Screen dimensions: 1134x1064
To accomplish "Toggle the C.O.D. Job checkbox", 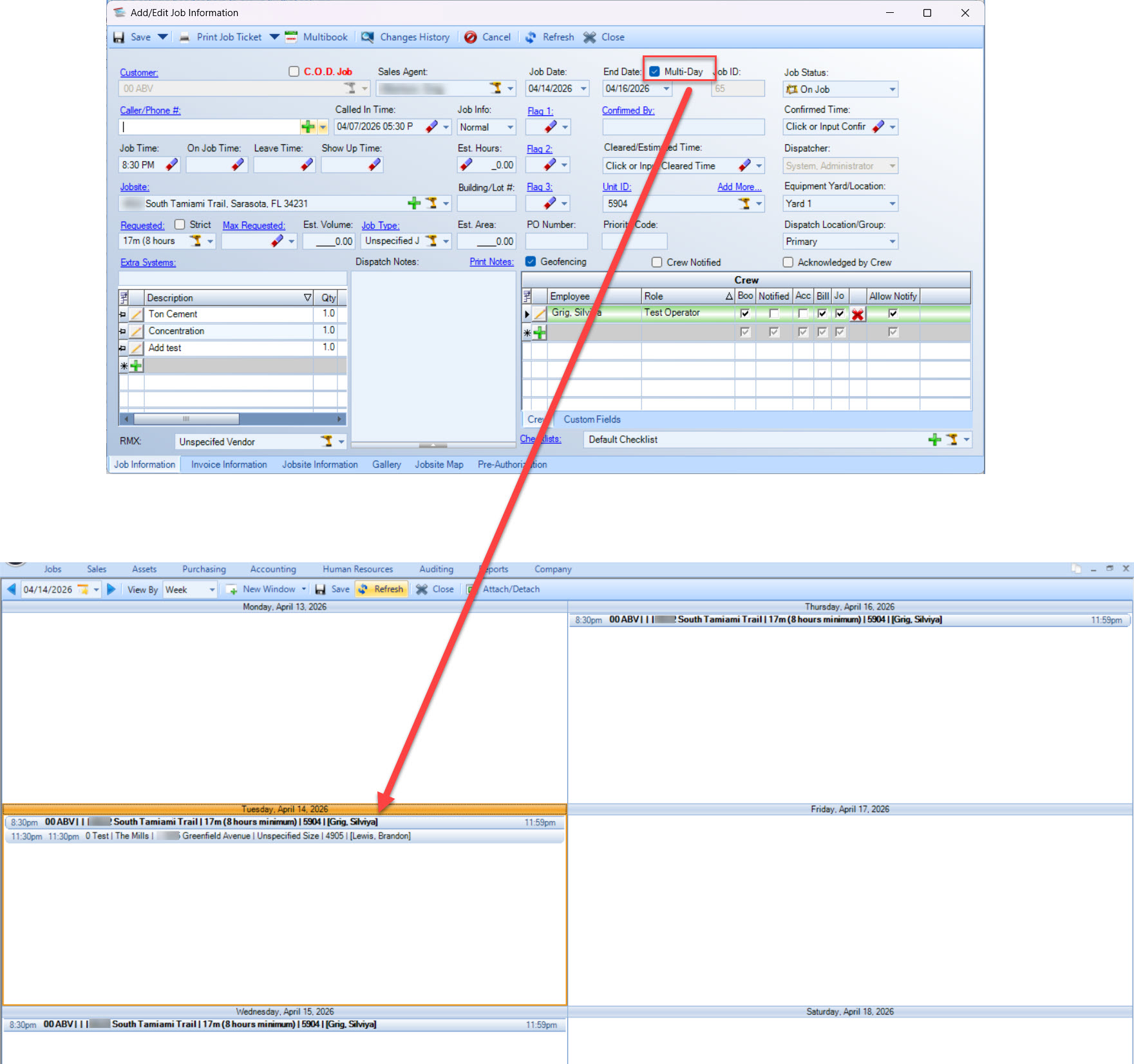I will coord(294,71).
